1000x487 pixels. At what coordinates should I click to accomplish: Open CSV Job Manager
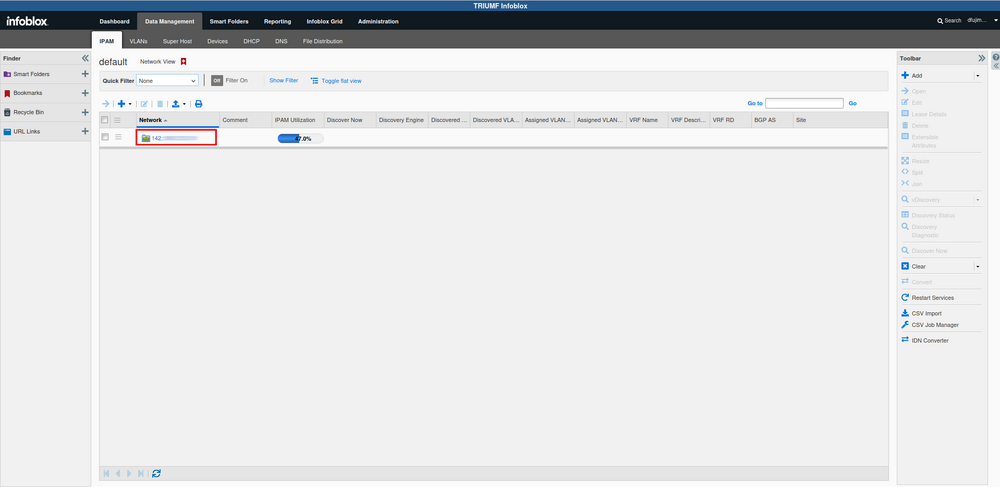pos(934,325)
